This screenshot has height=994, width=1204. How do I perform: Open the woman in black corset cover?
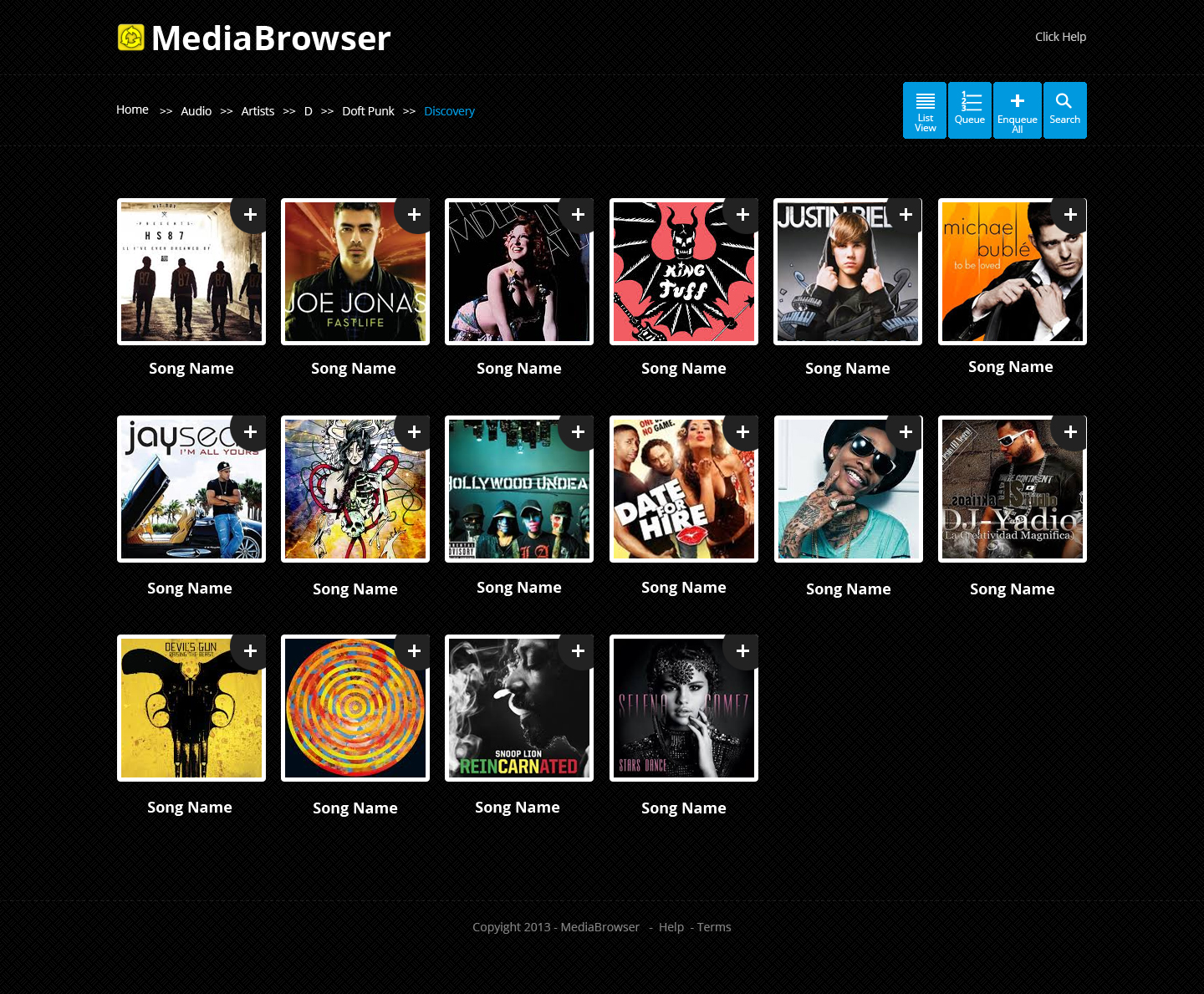[x=519, y=272]
